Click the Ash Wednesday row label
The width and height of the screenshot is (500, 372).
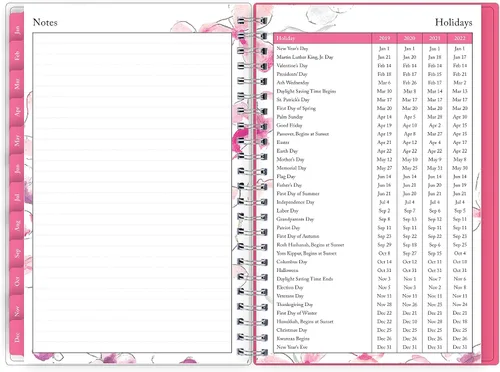(293, 83)
